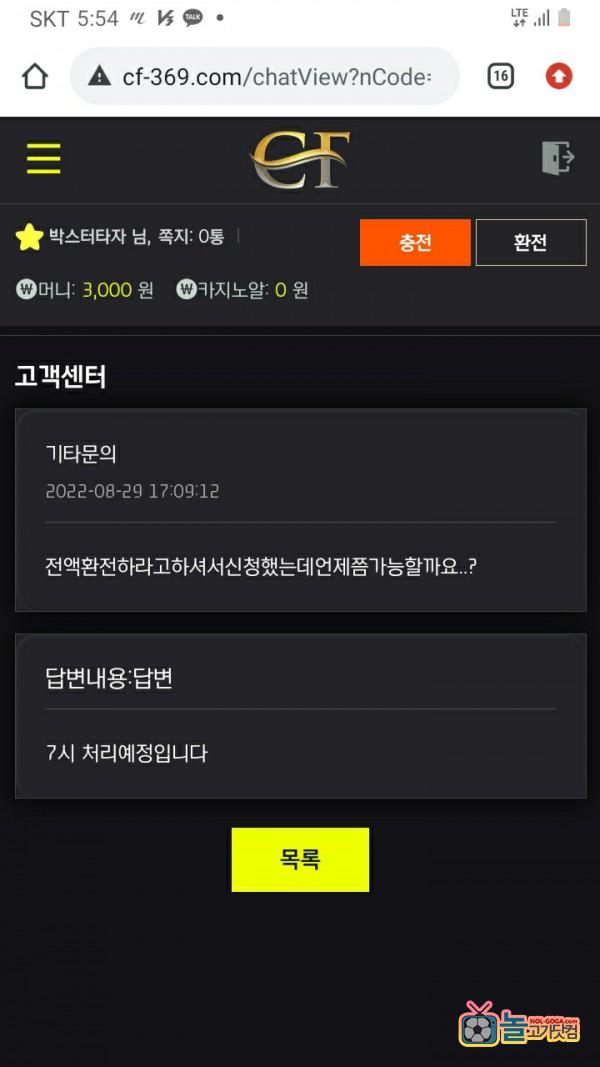Click the logout door icon
Viewport: 600px width, 1067px height.
click(558, 158)
